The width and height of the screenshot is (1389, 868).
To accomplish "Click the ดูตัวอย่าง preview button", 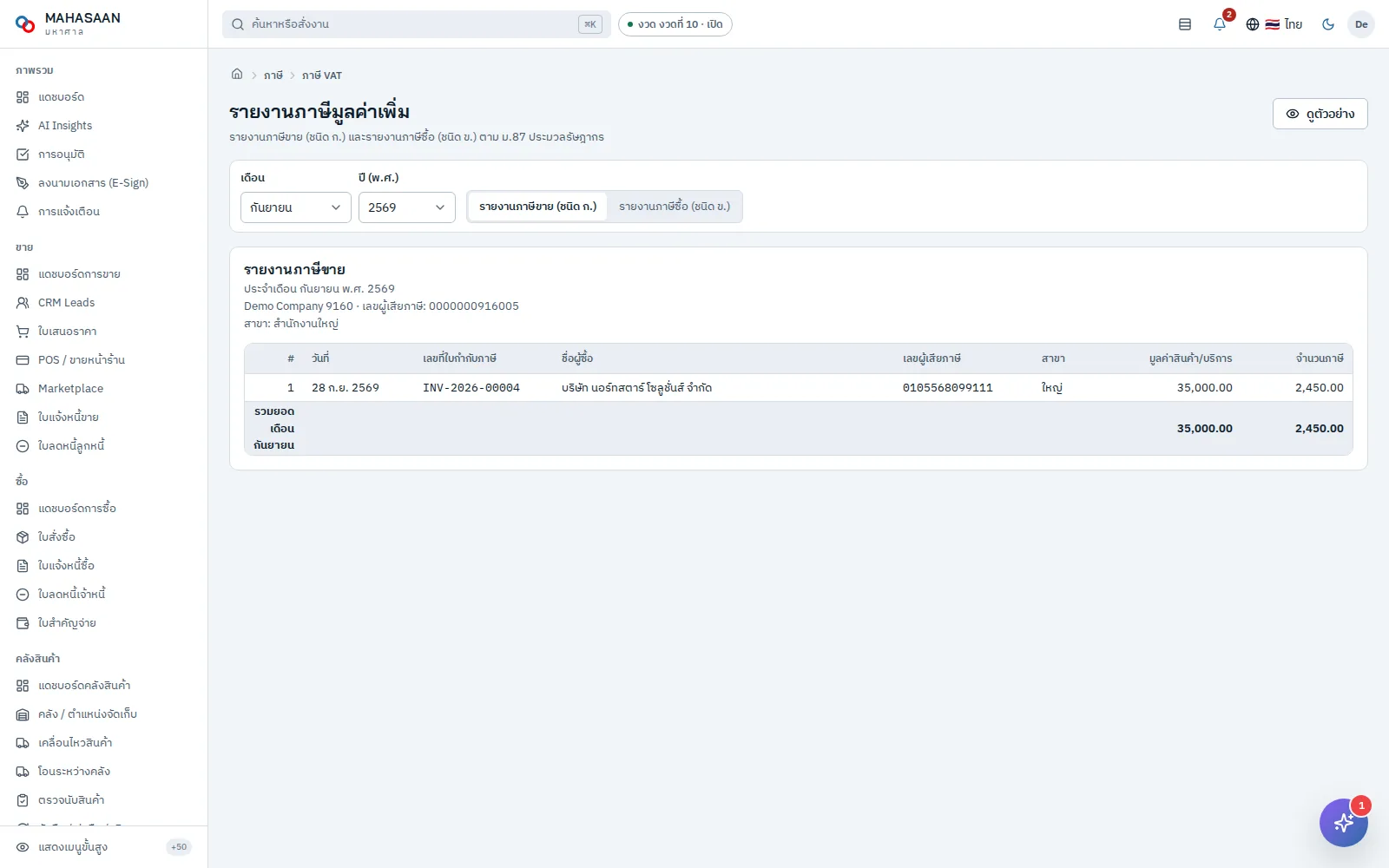I will (x=1320, y=114).
